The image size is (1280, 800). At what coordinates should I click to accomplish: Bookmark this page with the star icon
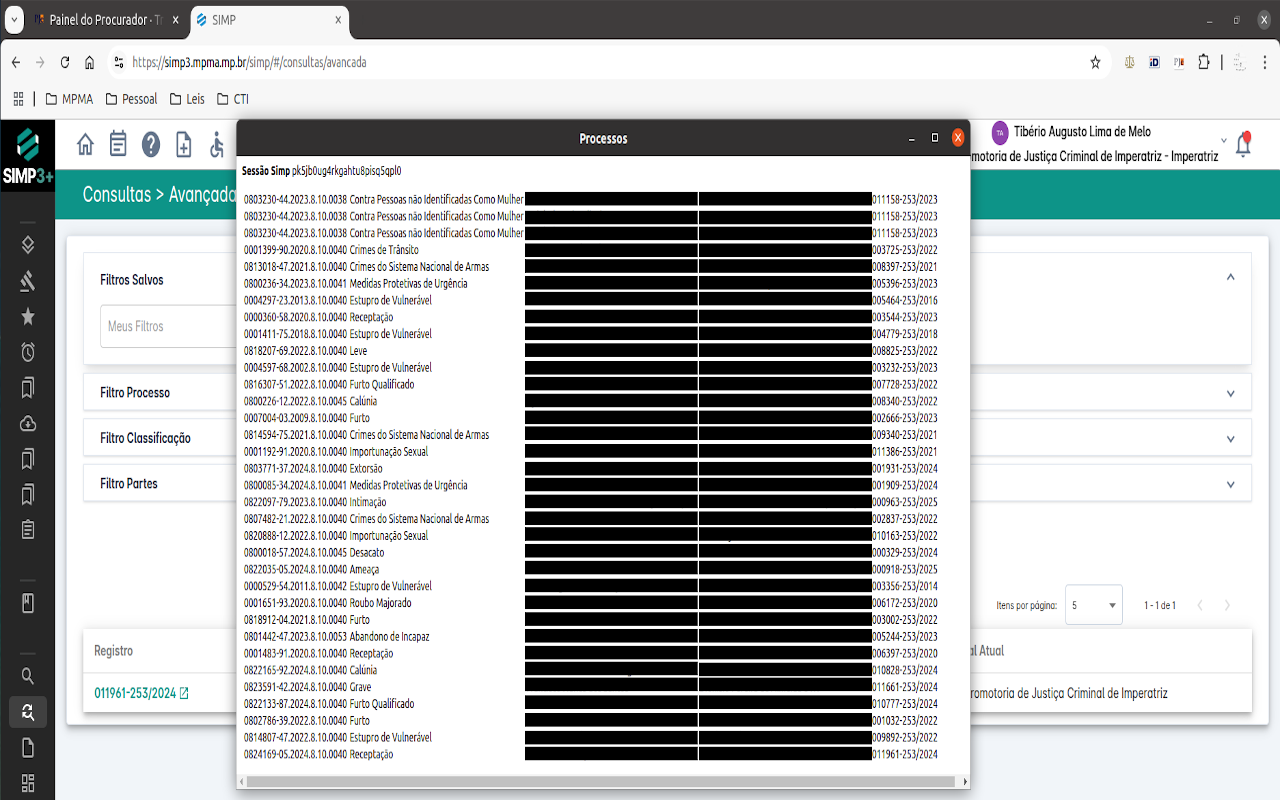1095,62
